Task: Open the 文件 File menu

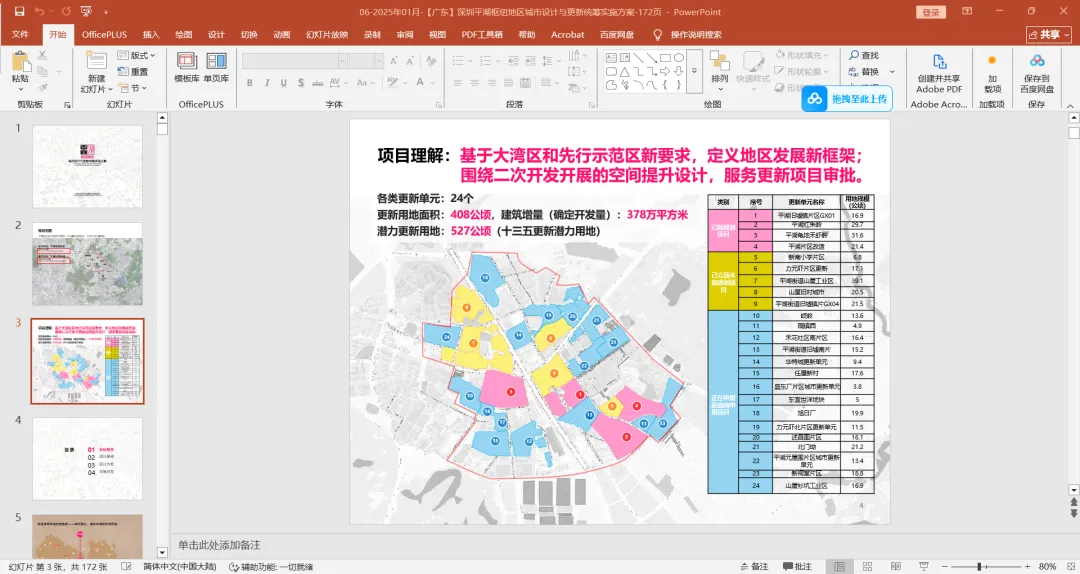Action: pos(21,34)
